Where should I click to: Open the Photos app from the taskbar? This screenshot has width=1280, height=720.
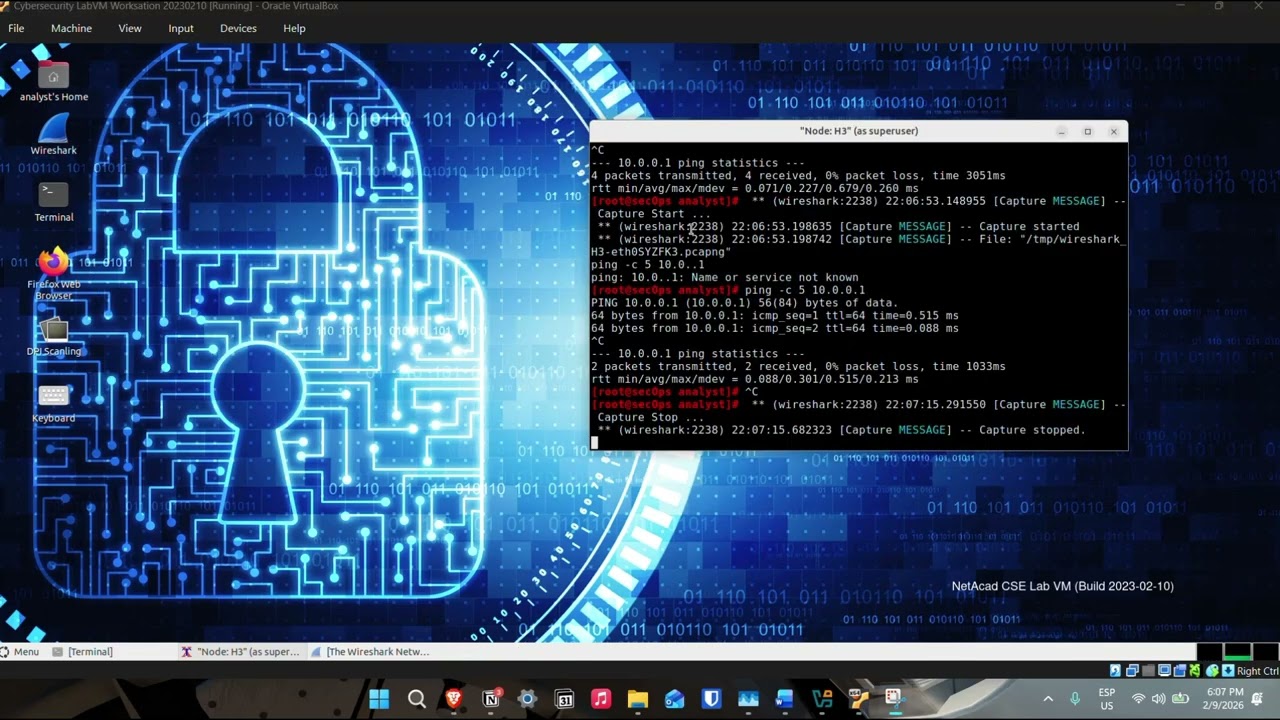click(748, 699)
